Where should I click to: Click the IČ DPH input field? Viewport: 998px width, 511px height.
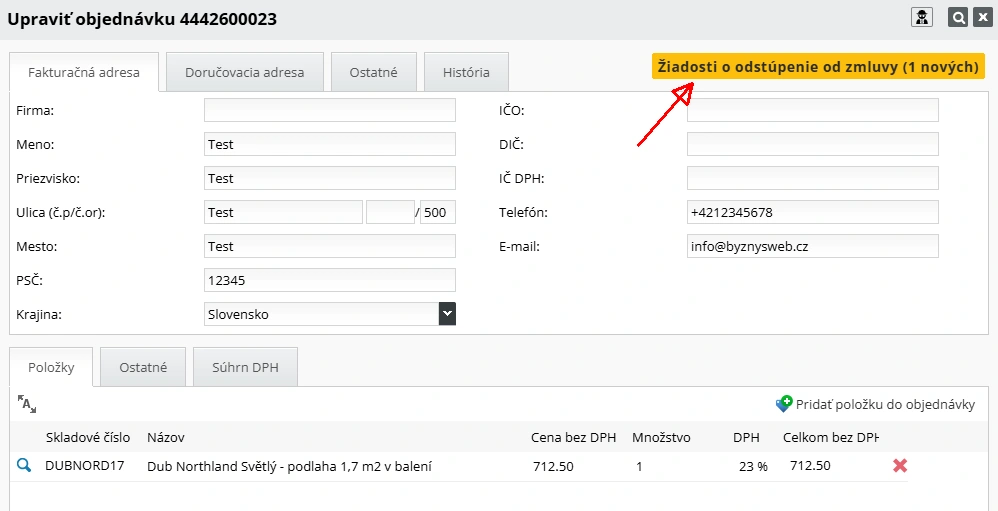(813, 178)
